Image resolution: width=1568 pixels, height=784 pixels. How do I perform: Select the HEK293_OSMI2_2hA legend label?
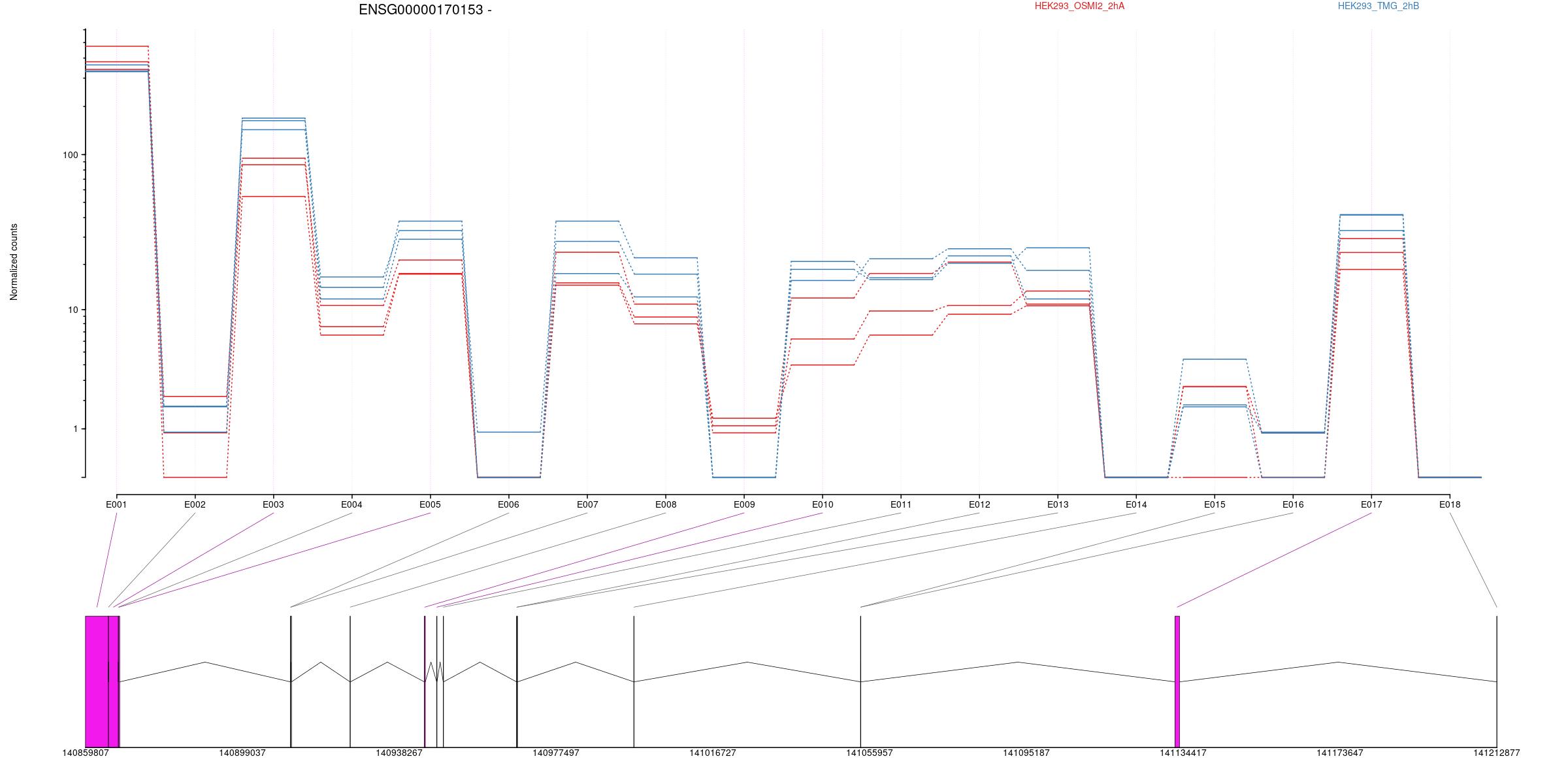(x=1079, y=6)
